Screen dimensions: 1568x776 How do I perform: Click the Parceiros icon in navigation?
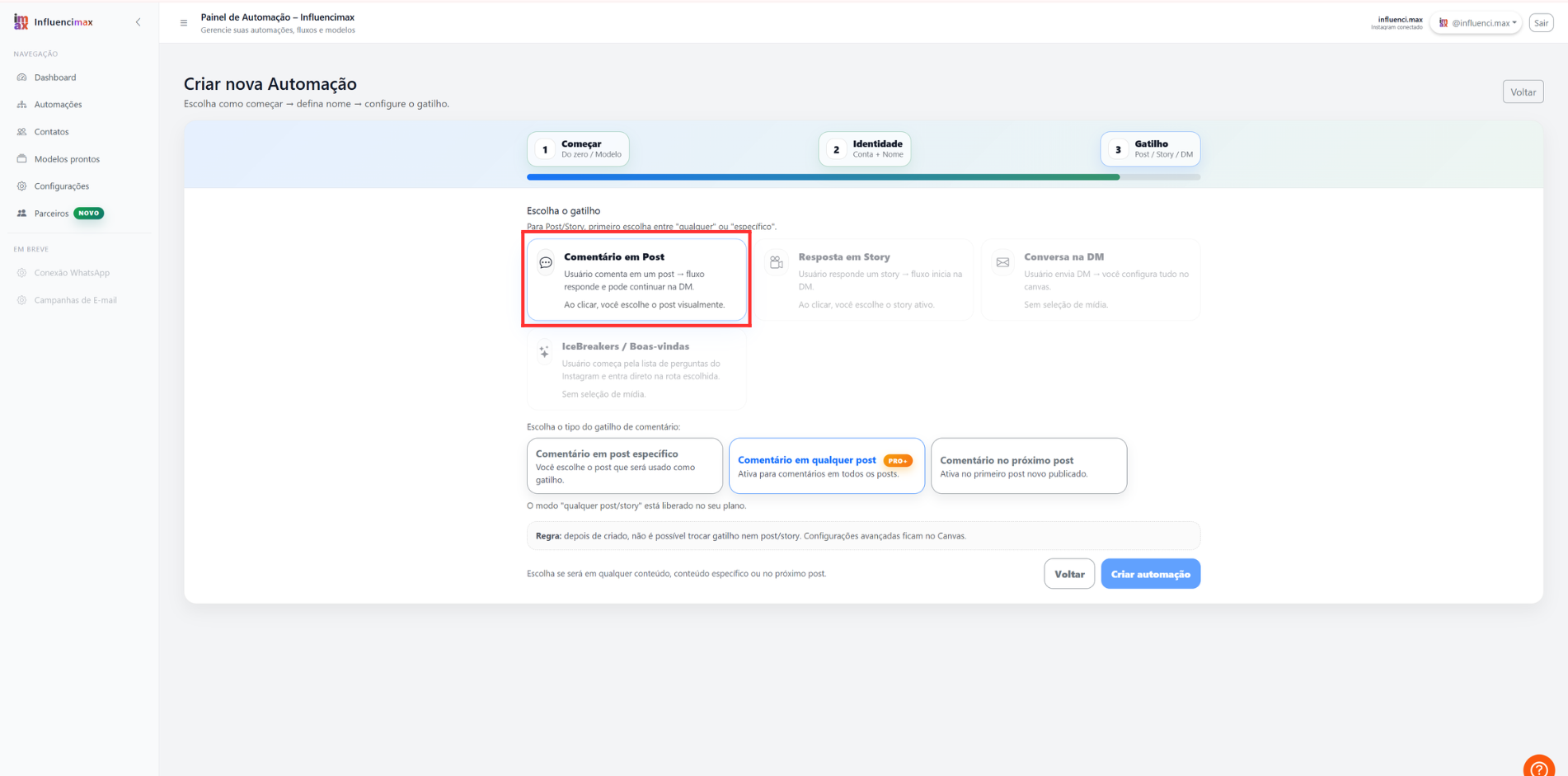(22, 214)
